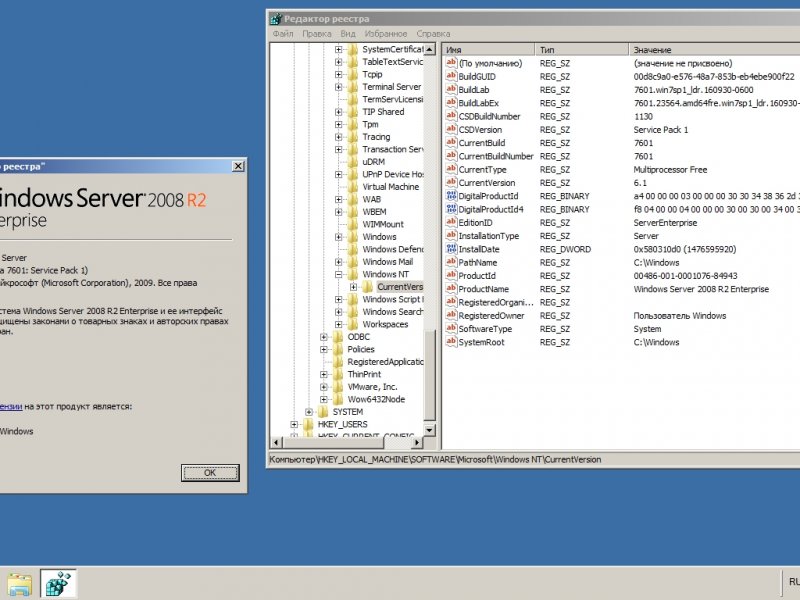800x600 pixels.
Task: Select the InstallationType value name
Action: click(x=488, y=236)
